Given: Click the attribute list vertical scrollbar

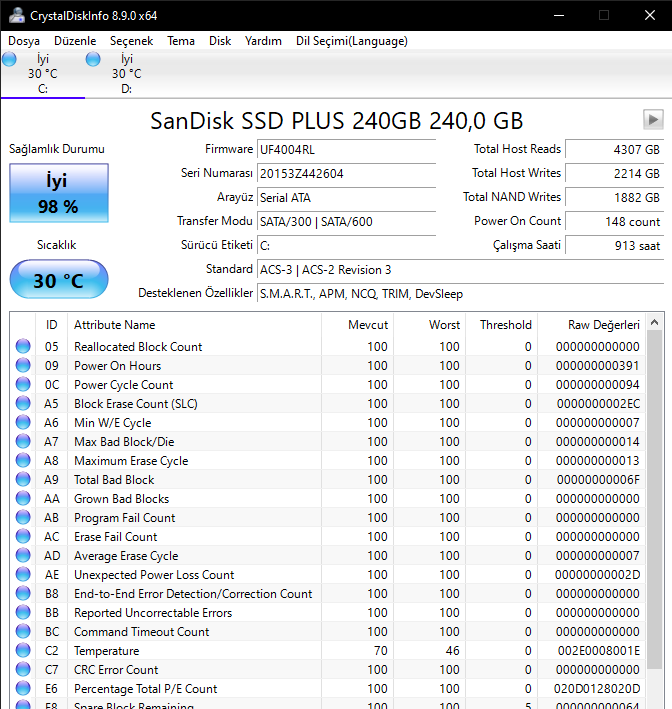Looking at the screenshot, I should [655, 500].
